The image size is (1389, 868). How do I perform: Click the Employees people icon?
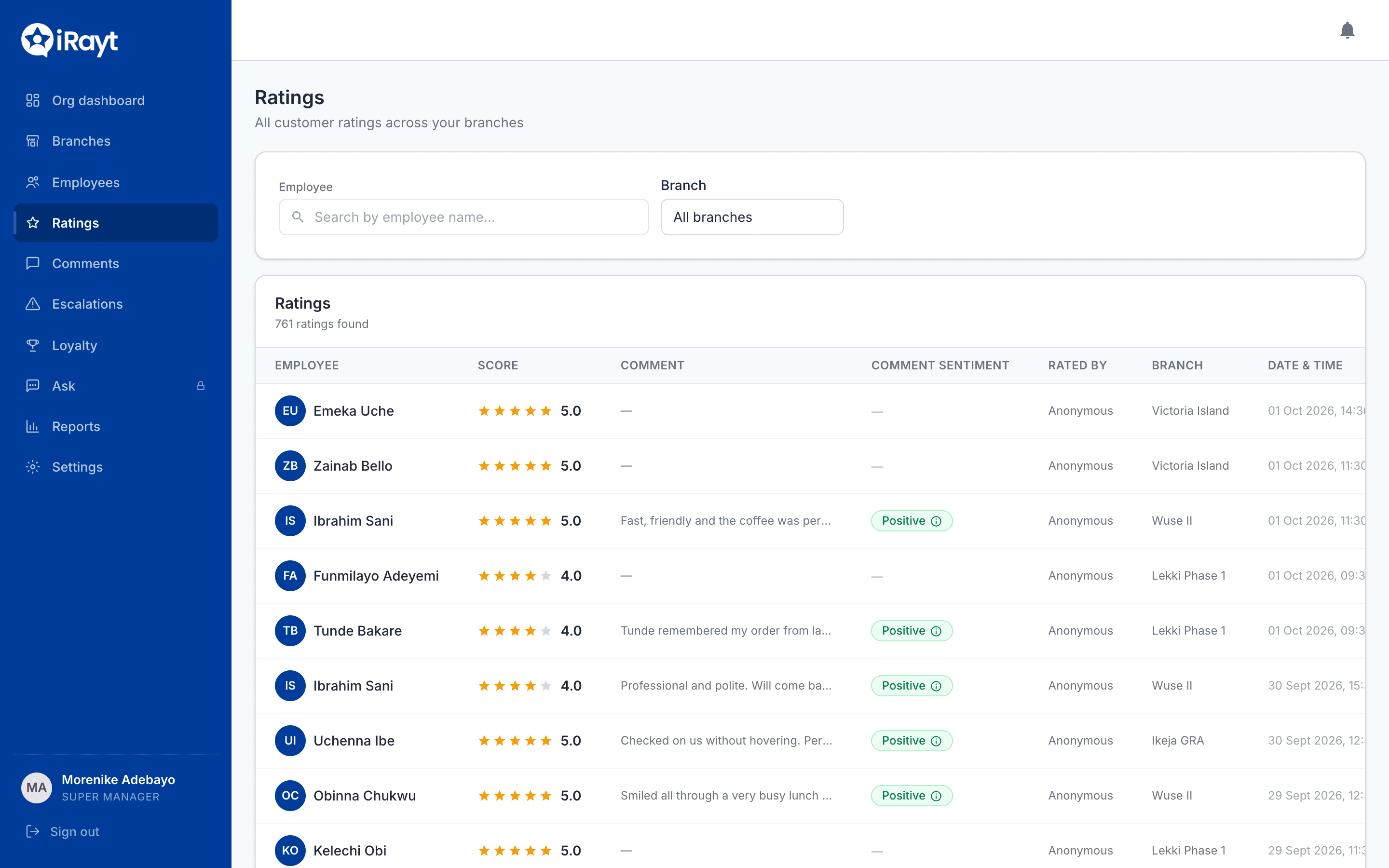33,182
